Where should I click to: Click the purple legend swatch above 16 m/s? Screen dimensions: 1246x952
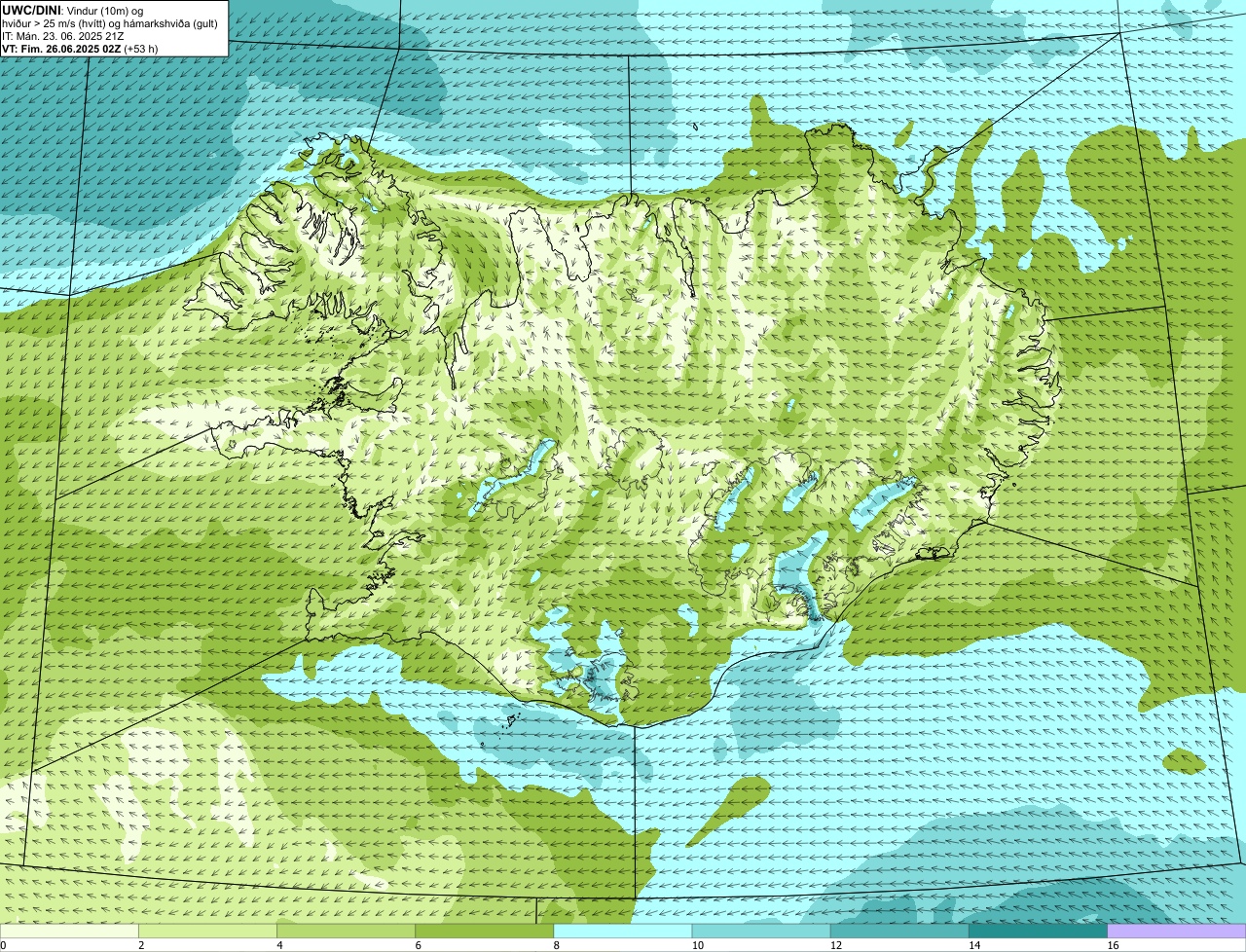pos(1177,932)
